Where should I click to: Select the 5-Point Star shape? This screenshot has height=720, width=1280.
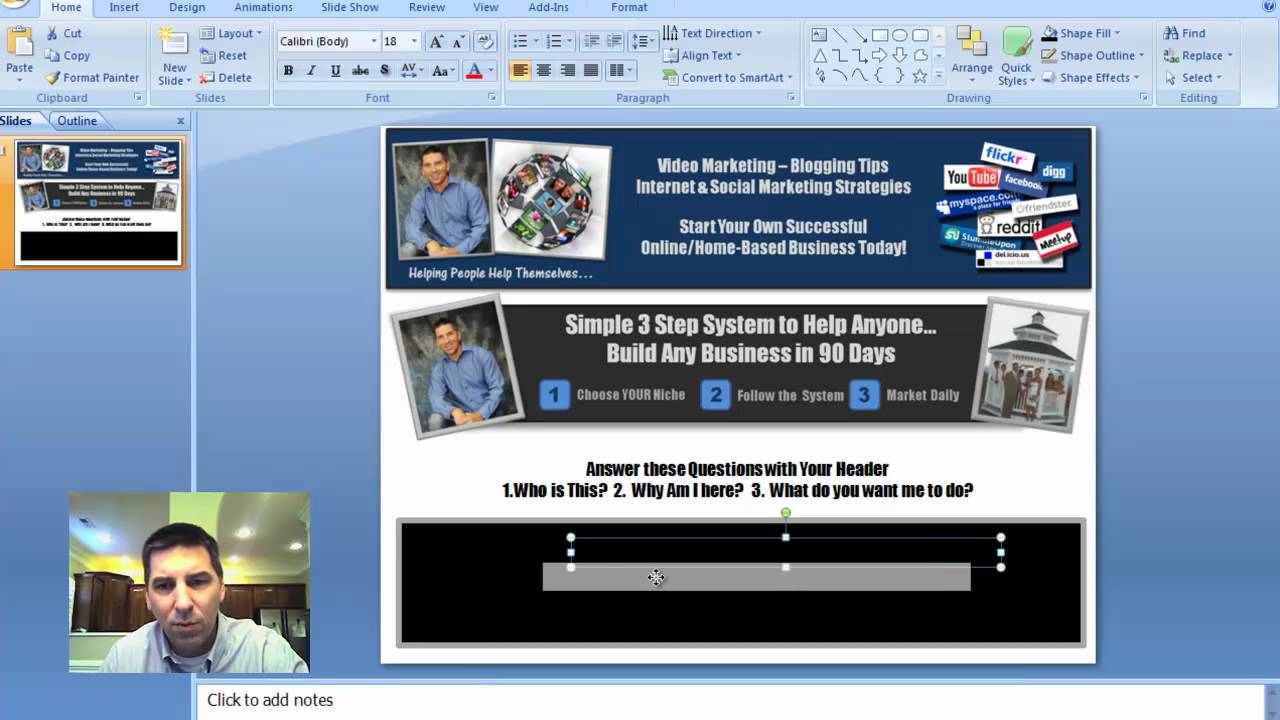click(x=920, y=75)
